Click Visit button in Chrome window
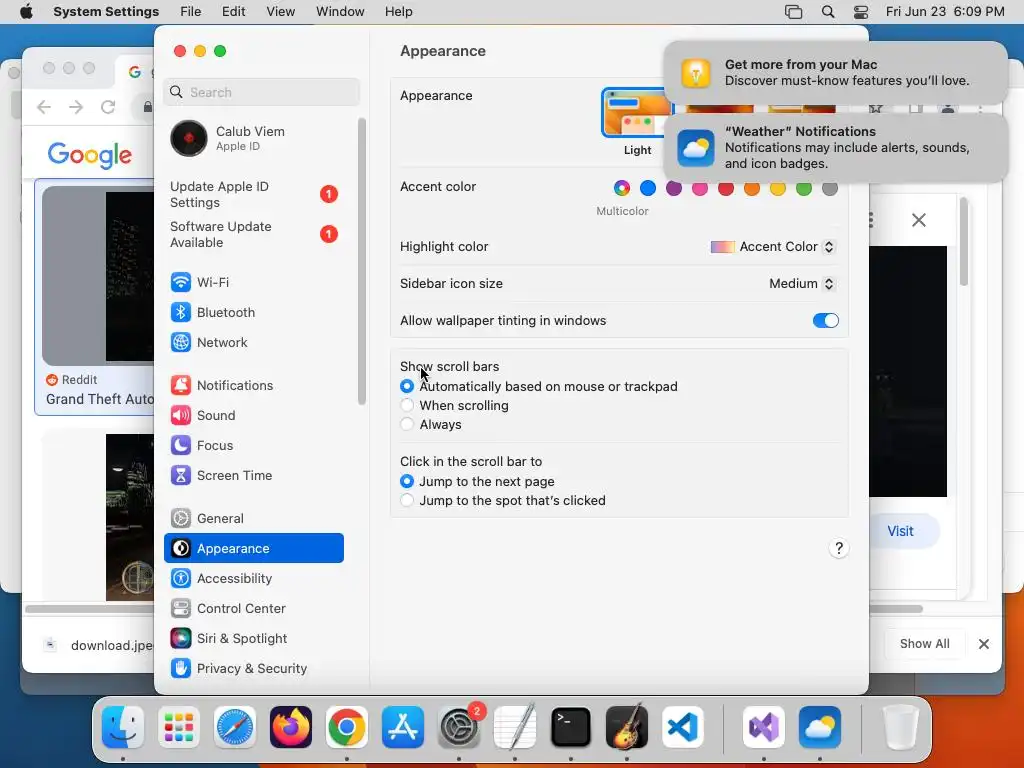The width and height of the screenshot is (1024, 768). tap(900, 532)
